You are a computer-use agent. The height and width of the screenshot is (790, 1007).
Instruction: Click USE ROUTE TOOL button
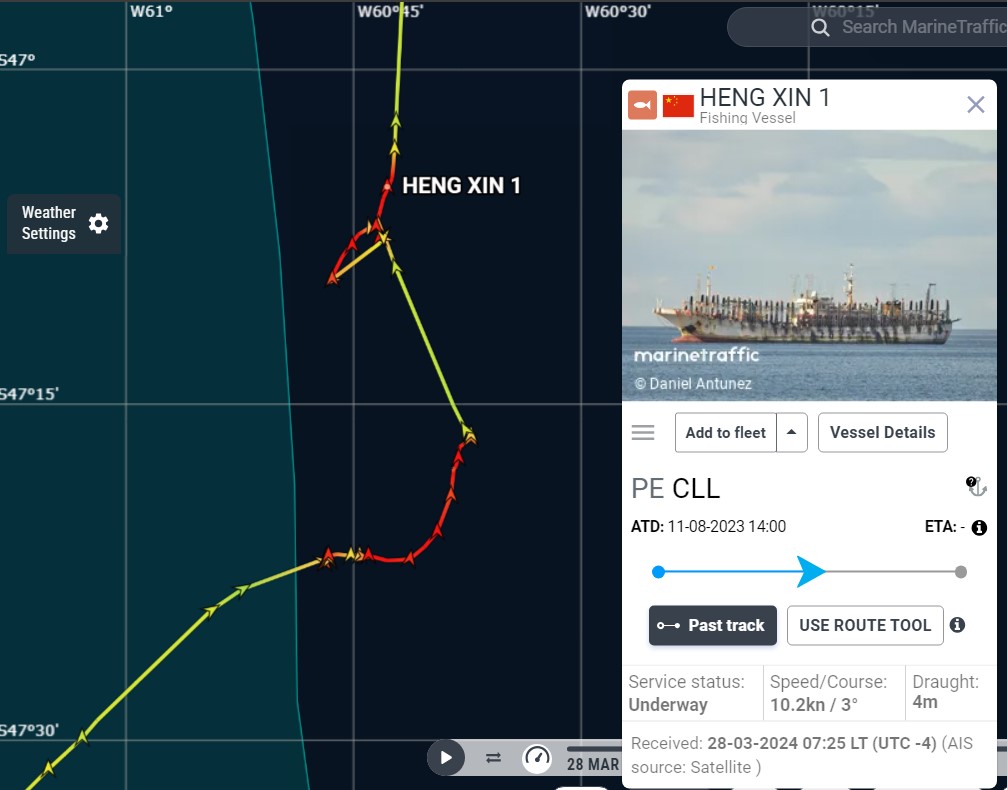point(865,625)
